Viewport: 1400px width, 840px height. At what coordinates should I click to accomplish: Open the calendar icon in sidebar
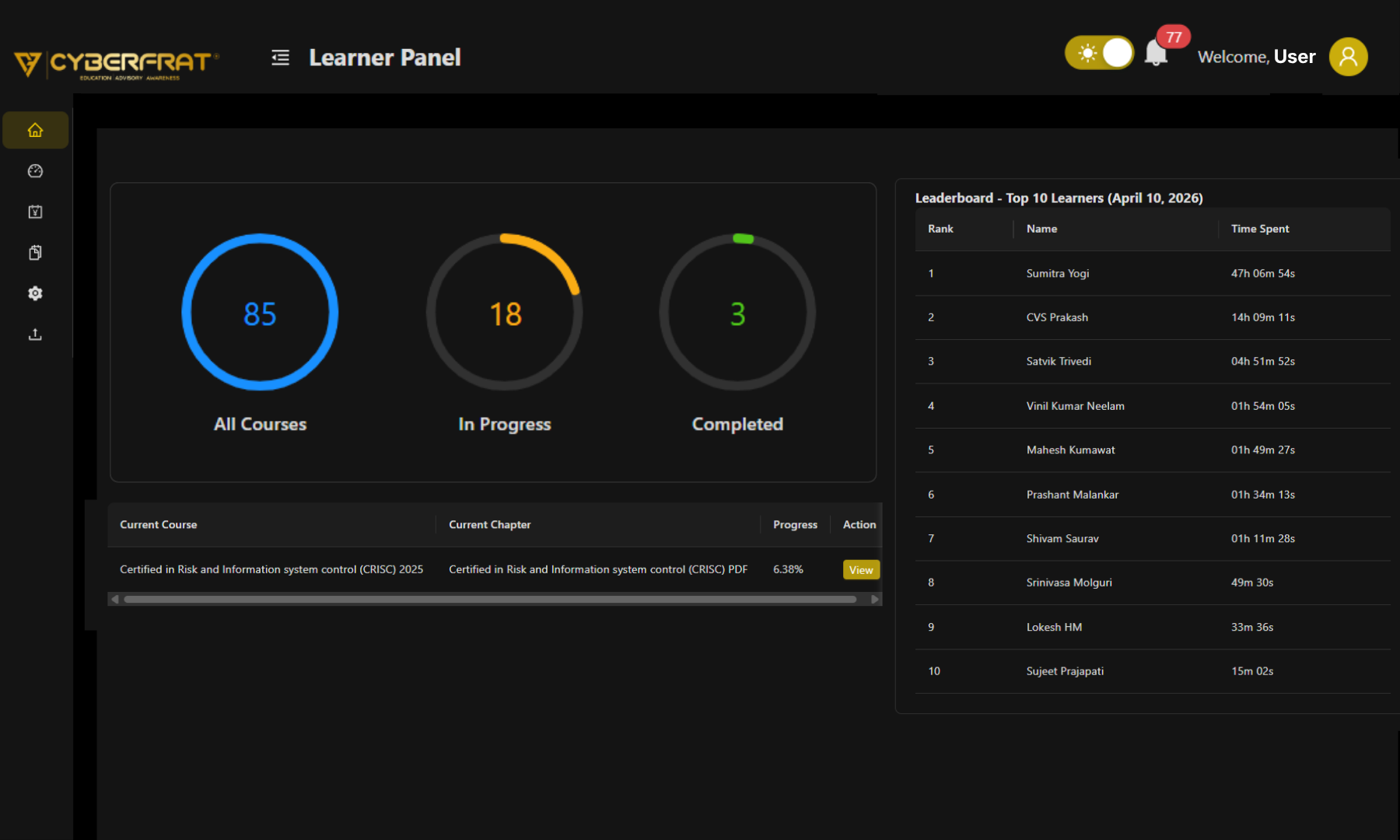tap(35, 212)
